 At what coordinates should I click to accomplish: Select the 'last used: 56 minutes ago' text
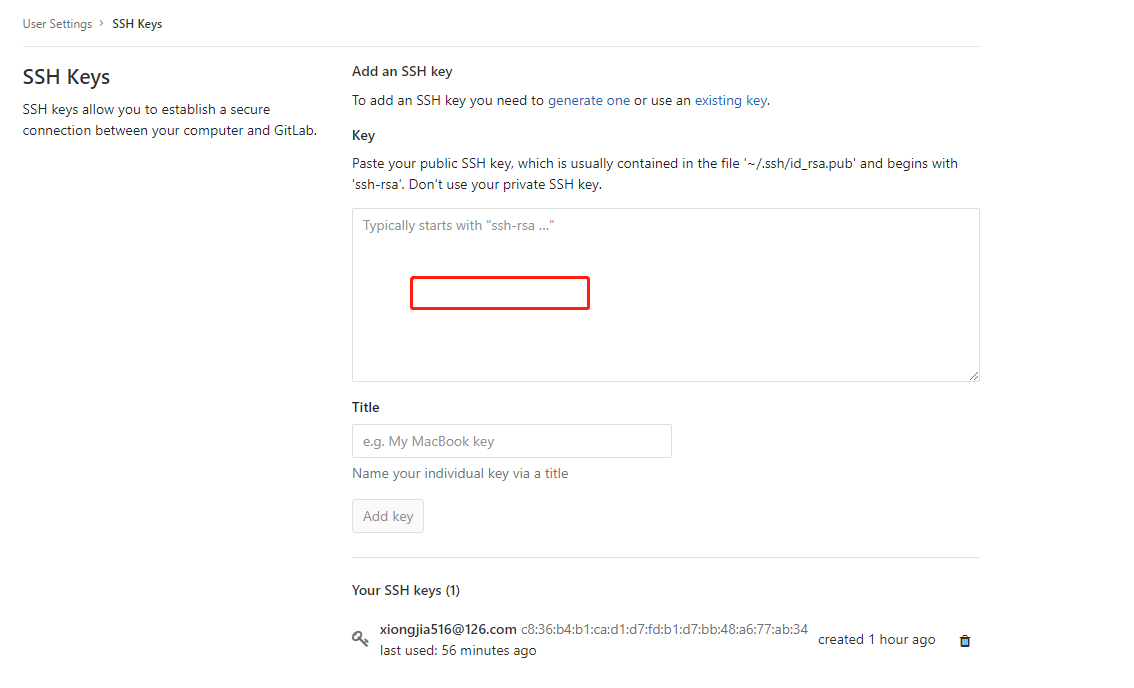(458, 650)
